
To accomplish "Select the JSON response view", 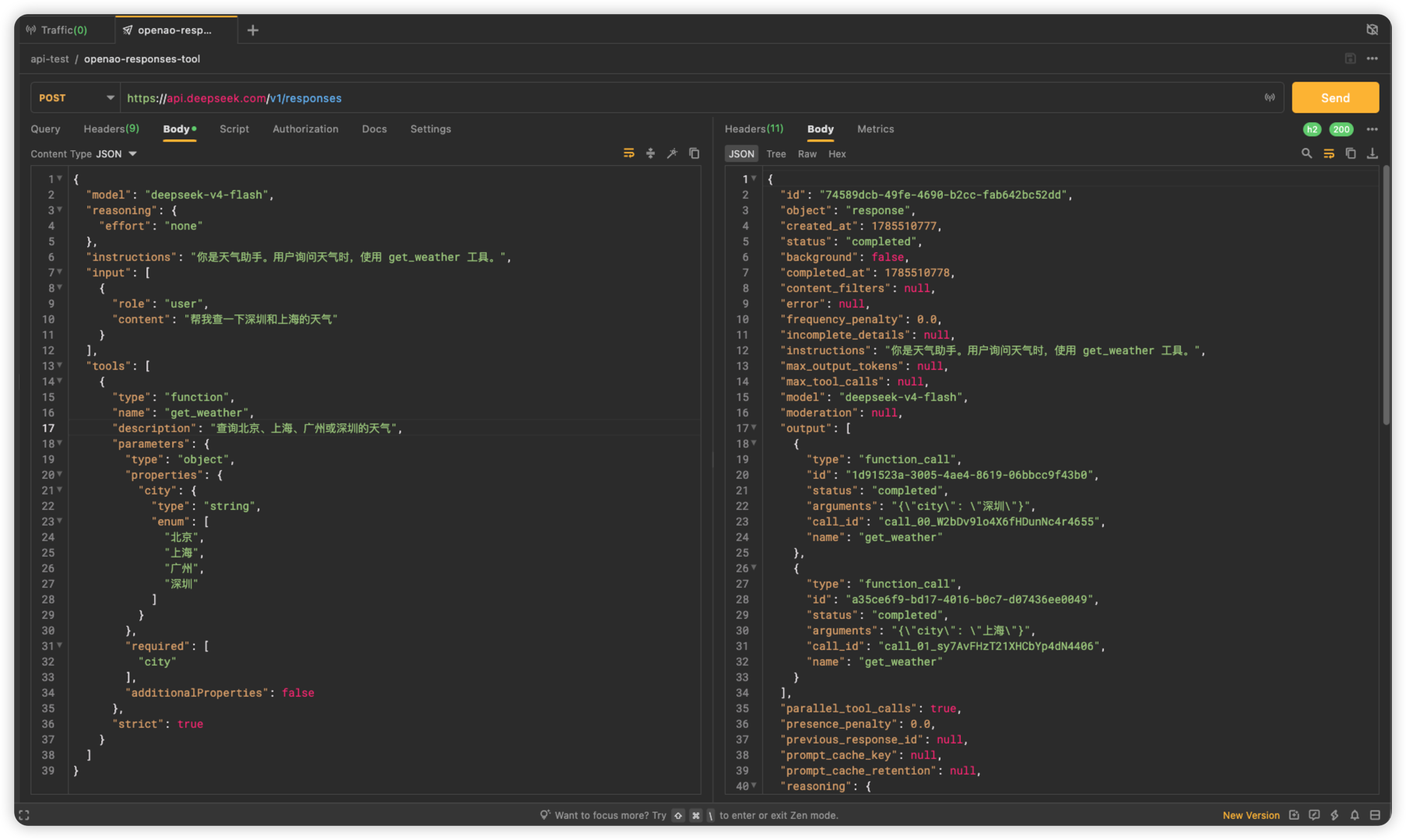I will click(741, 154).
